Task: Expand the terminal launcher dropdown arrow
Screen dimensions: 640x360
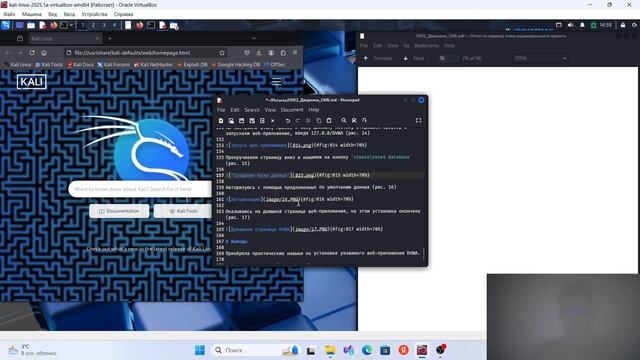Action: (x=71, y=25)
